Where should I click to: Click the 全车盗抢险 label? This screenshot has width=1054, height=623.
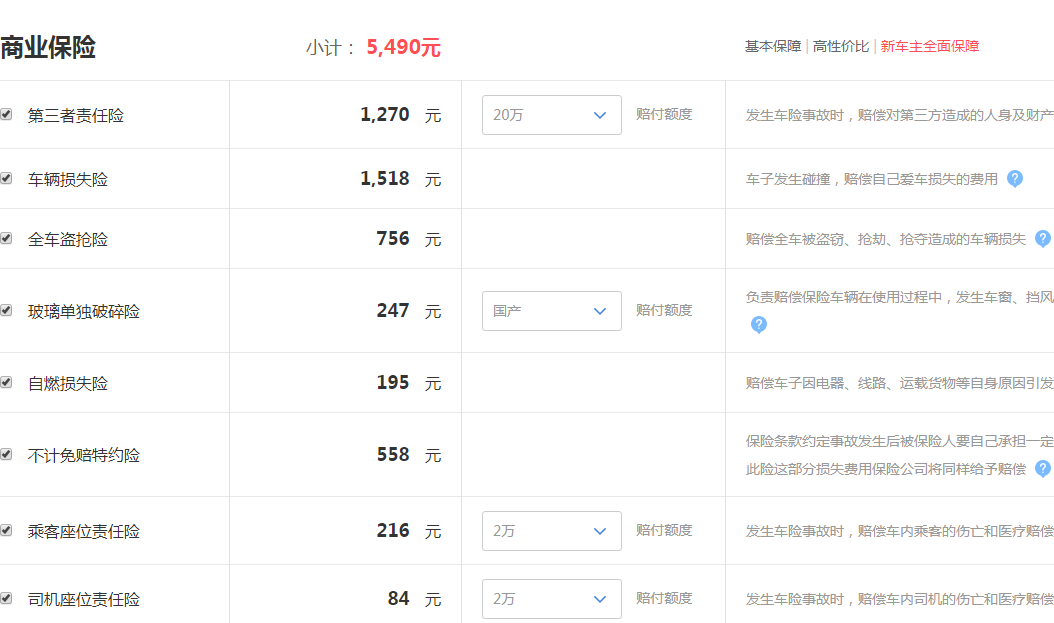tap(67, 239)
